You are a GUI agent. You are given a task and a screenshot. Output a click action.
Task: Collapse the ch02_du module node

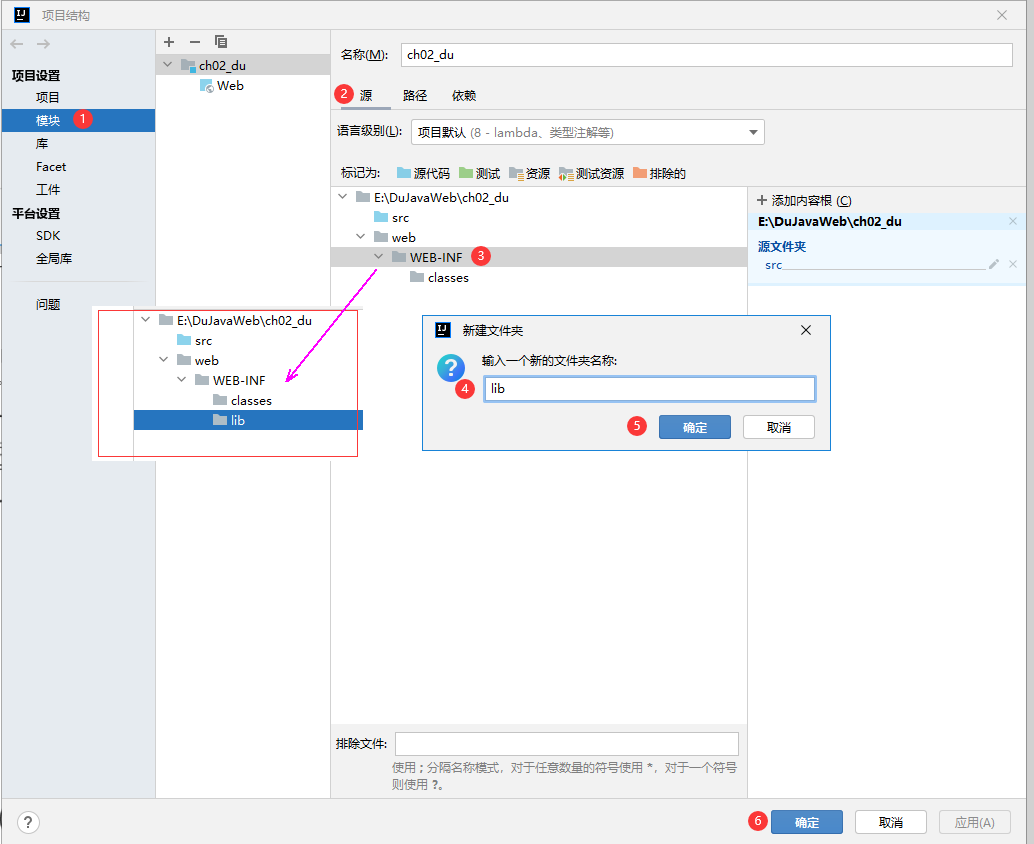click(x=167, y=66)
